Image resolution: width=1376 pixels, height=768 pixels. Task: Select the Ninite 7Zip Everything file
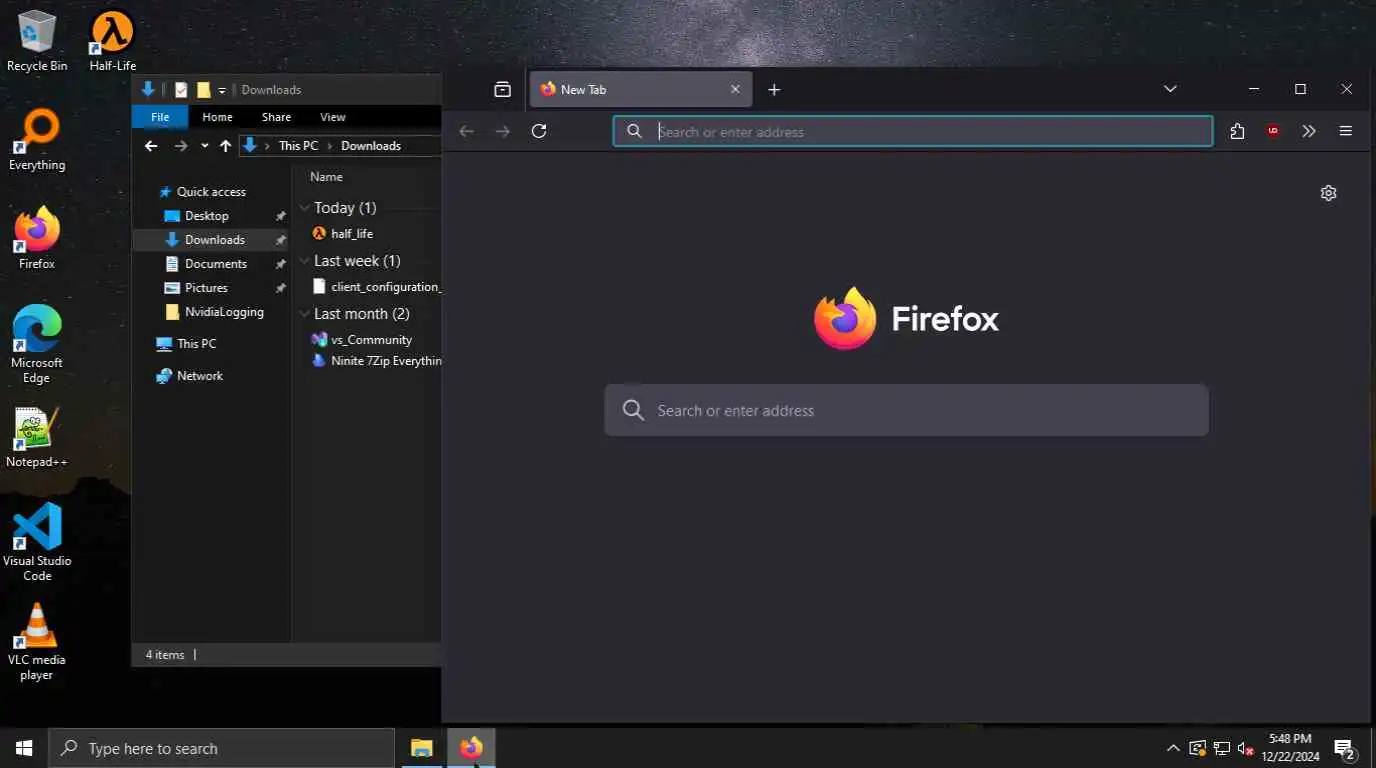click(x=377, y=361)
